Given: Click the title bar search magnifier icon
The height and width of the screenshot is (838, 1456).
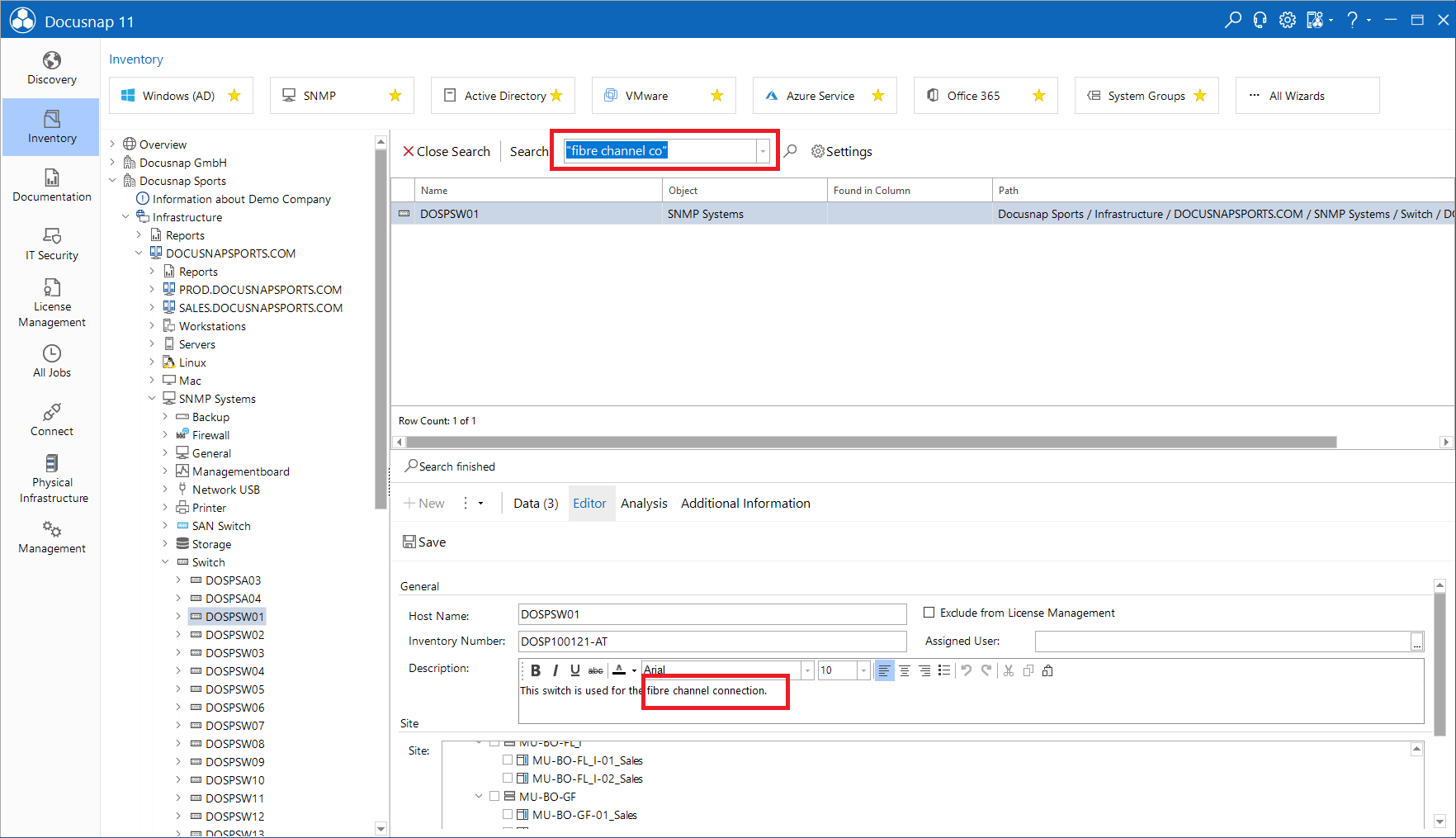Looking at the screenshot, I should [x=1233, y=20].
